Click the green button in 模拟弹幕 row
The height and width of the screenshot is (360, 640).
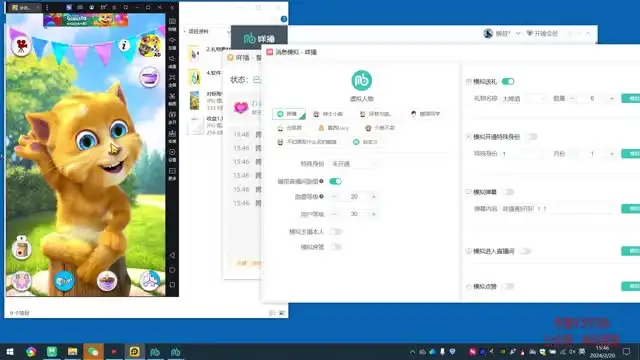coord(631,209)
